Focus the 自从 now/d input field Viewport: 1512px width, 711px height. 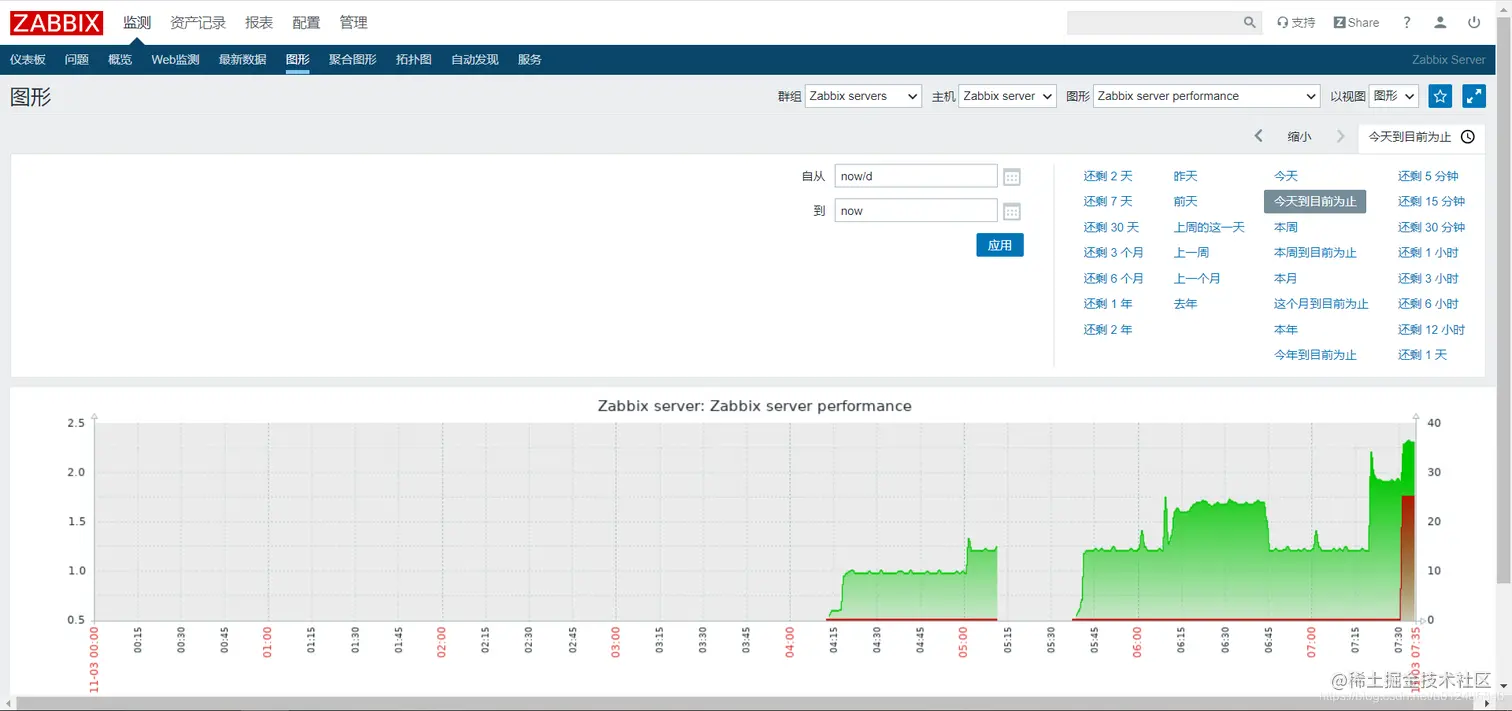pos(916,176)
